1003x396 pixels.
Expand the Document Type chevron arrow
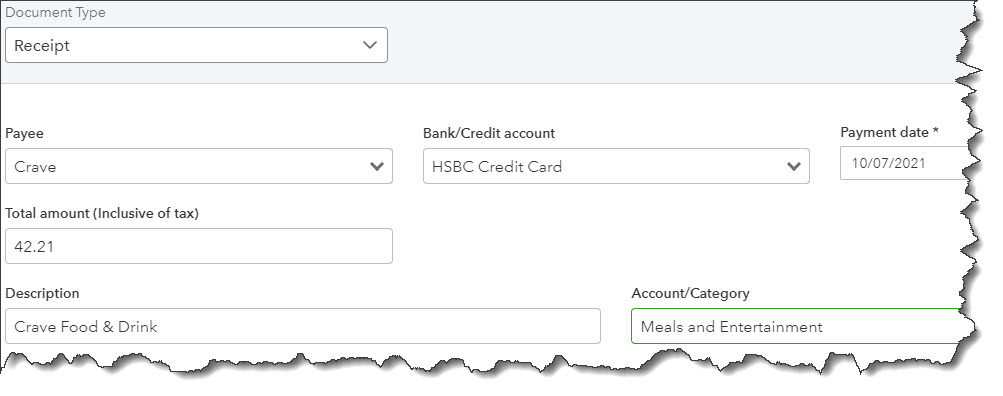coord(369,45)
